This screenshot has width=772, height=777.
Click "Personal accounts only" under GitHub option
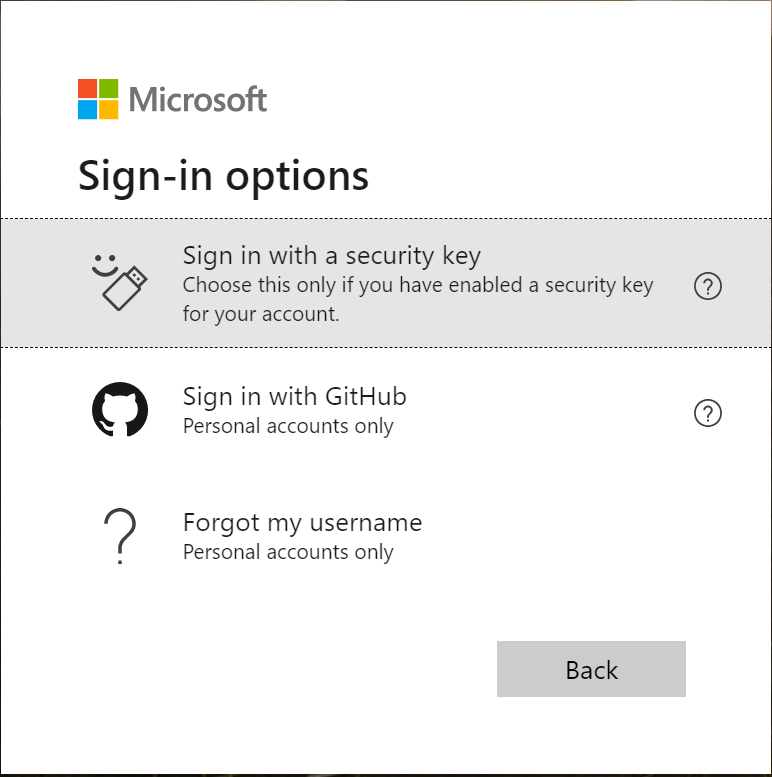[x=288, y=426]
